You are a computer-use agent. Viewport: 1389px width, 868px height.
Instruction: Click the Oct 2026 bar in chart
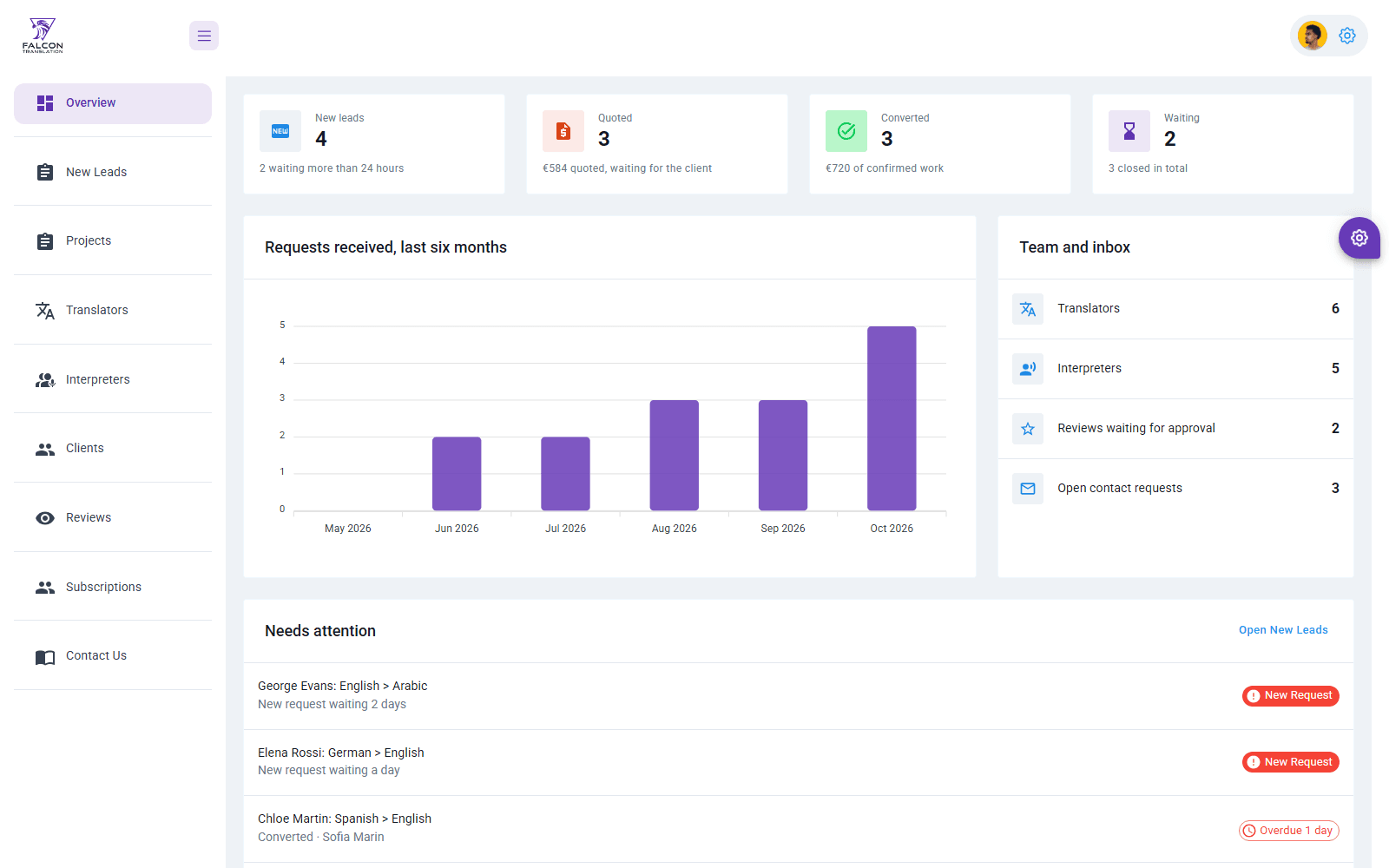pos(892,418)
